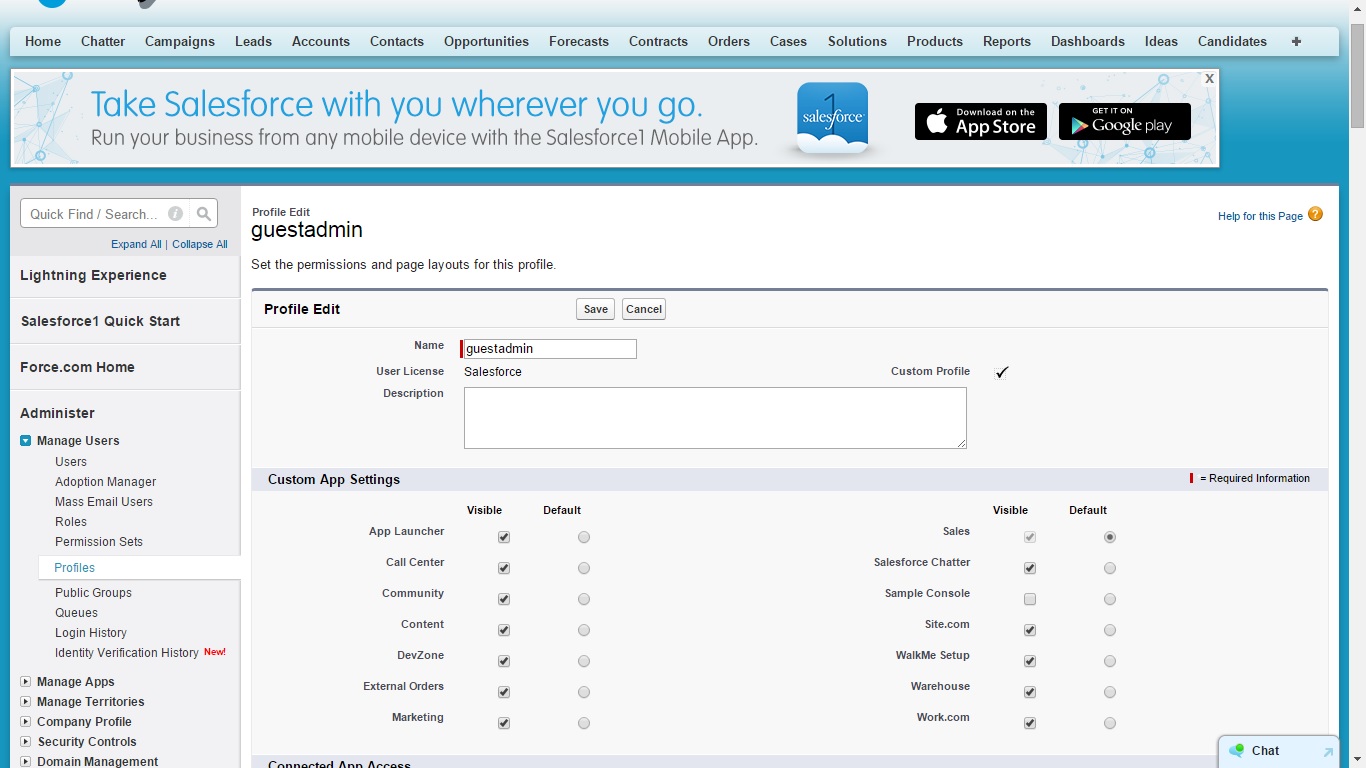The height and width of the screenshot is (768, 1366).
Task: Open the Google Play download badge
Action: click(1124, 121)
